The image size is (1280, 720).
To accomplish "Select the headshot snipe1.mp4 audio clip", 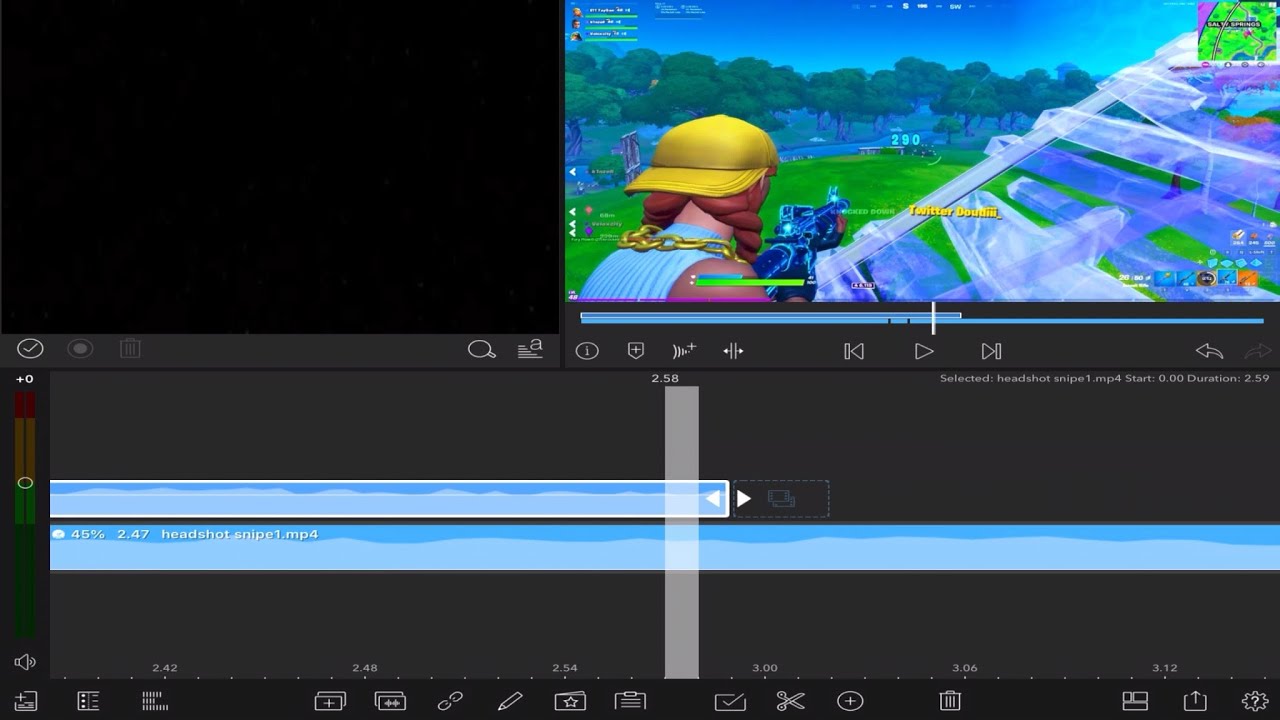I will tap(665, 548).
